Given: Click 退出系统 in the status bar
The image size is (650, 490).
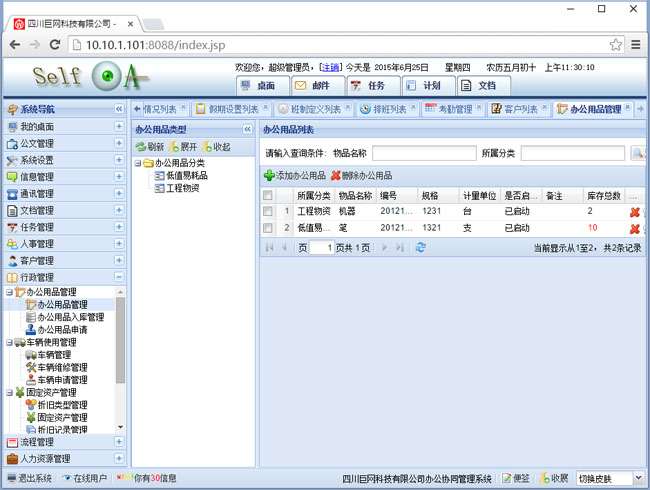Looking at the screenshot, I should coord(30,478).
